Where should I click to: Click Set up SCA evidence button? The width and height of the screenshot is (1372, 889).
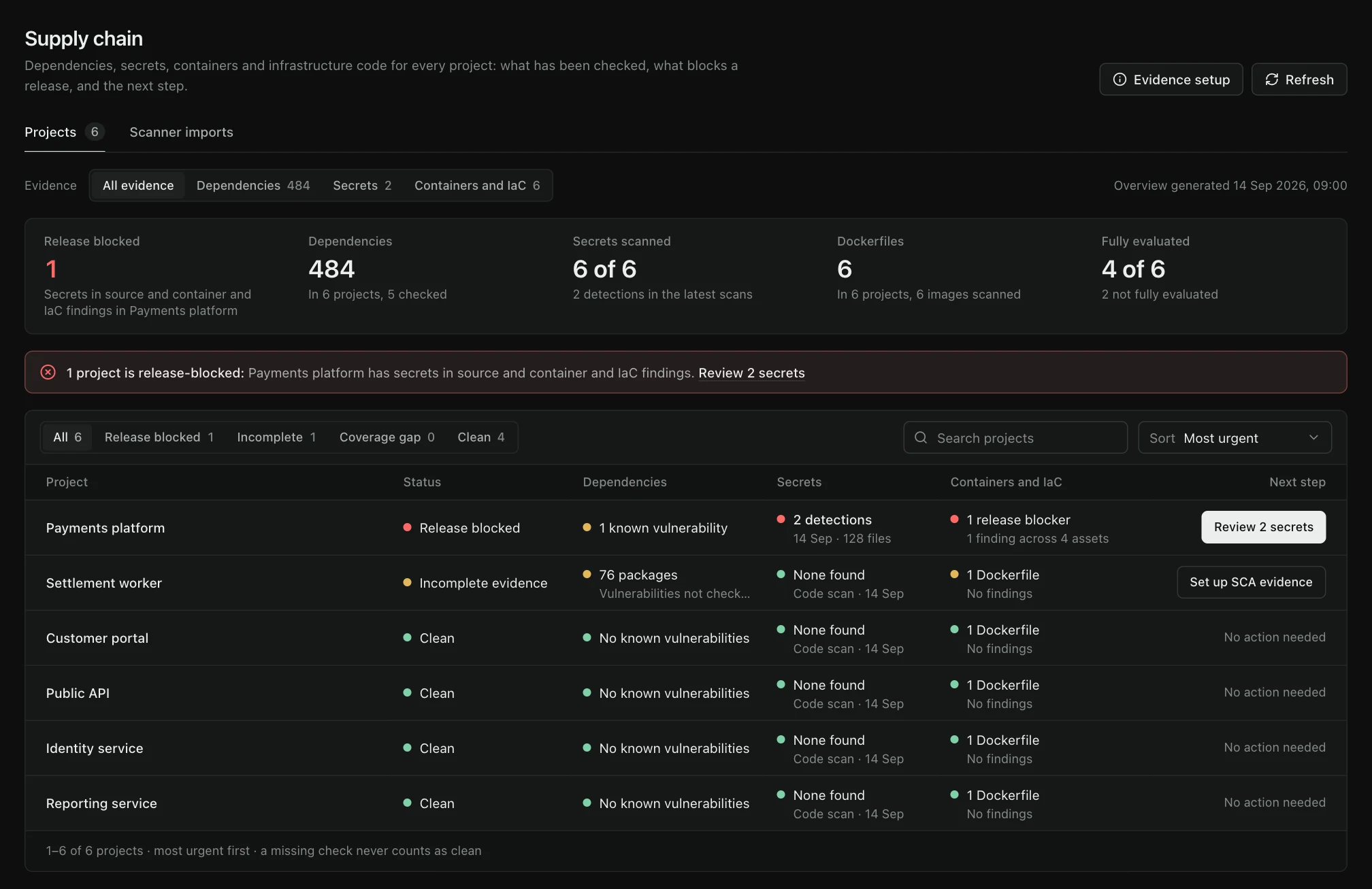click(1251, 582)
